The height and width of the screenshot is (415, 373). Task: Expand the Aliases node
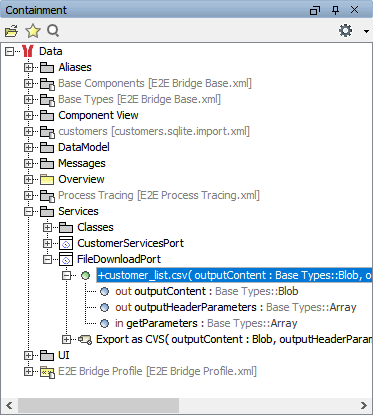[28, 67]
